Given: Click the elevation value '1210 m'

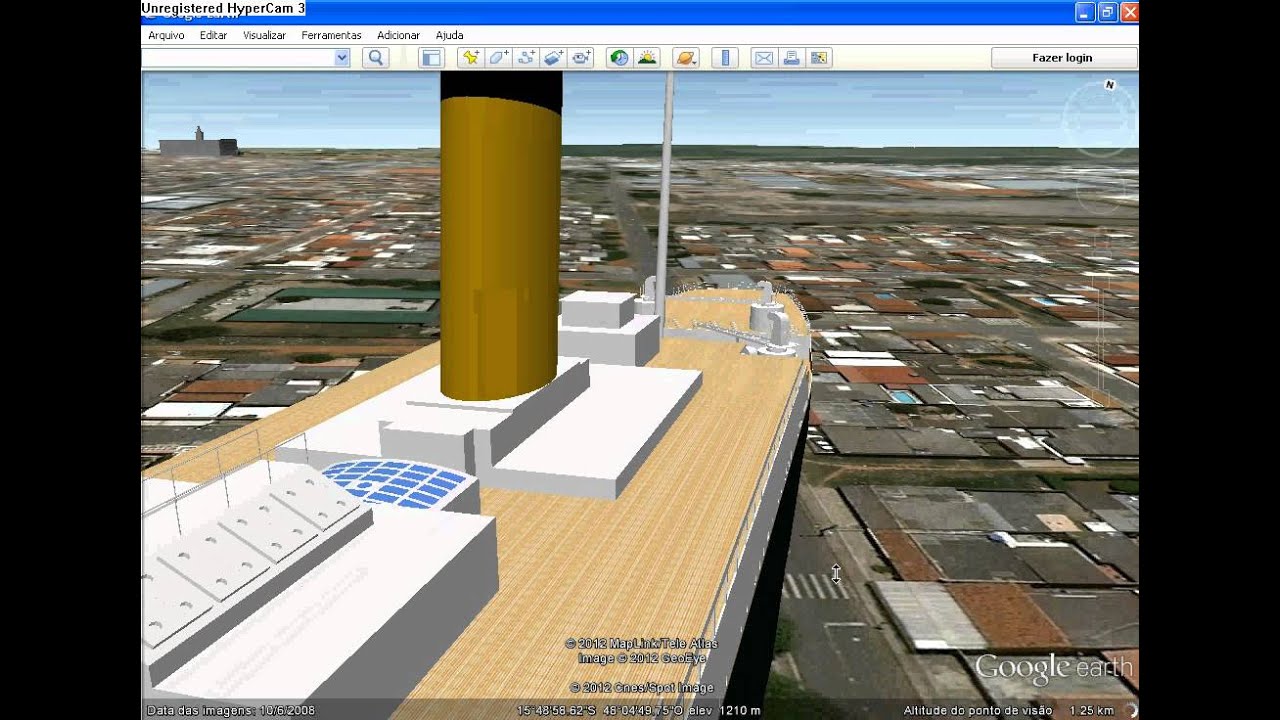Looking at the screenshot, I should (740, 710).
